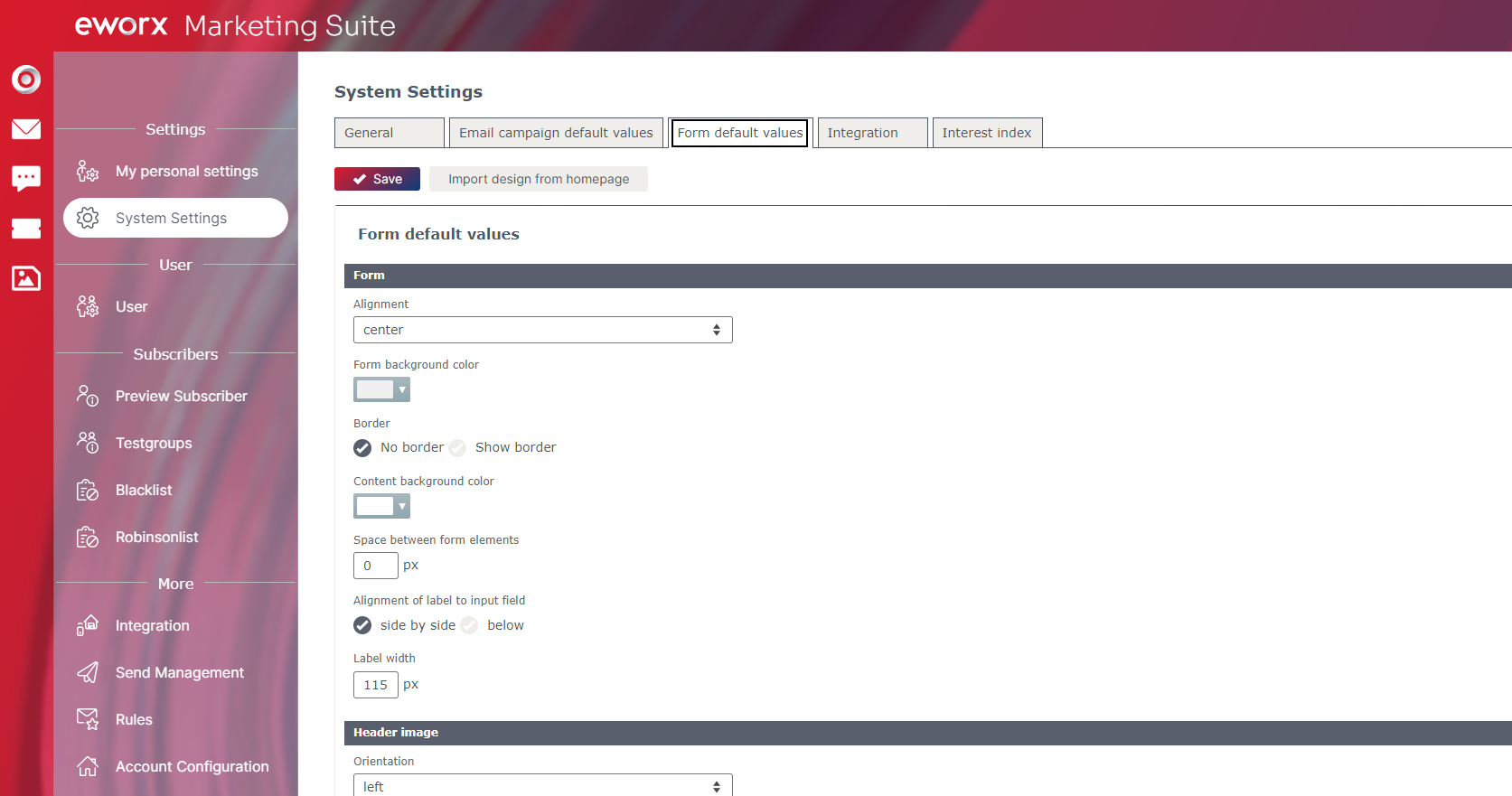The height and width of the screenshot is (796, 1512).
Task: Click the Integration lock icon in sidebar
Action: click(x=88, y=625)
